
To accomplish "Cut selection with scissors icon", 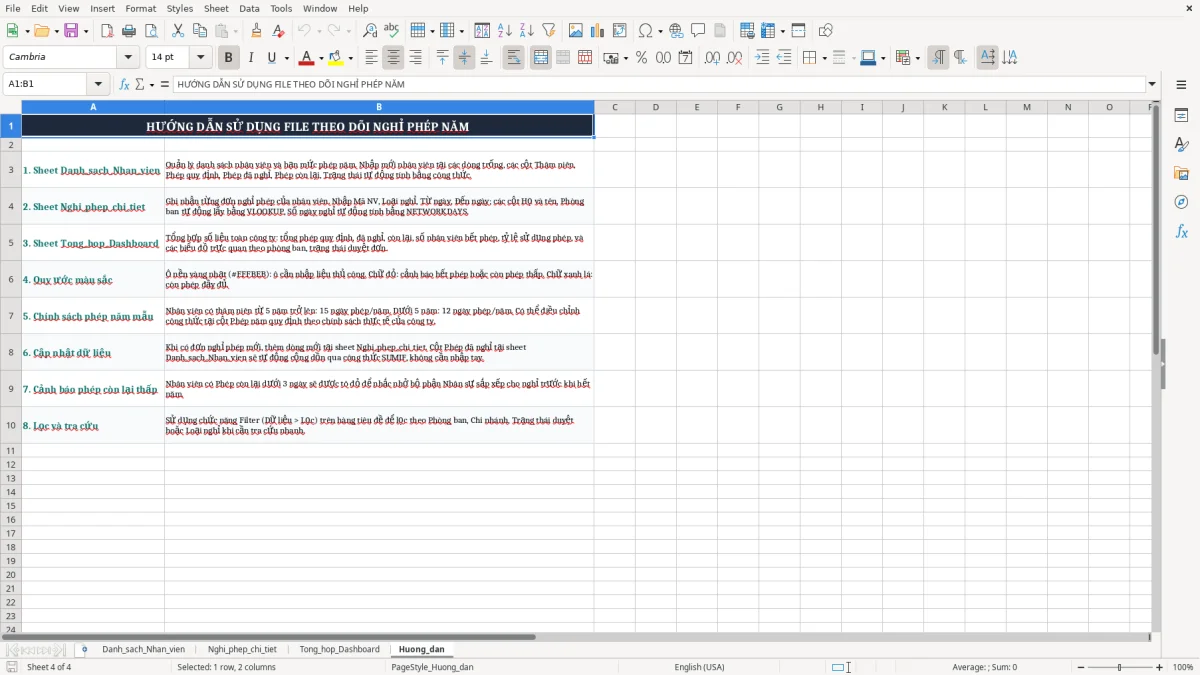I will 178,31.
